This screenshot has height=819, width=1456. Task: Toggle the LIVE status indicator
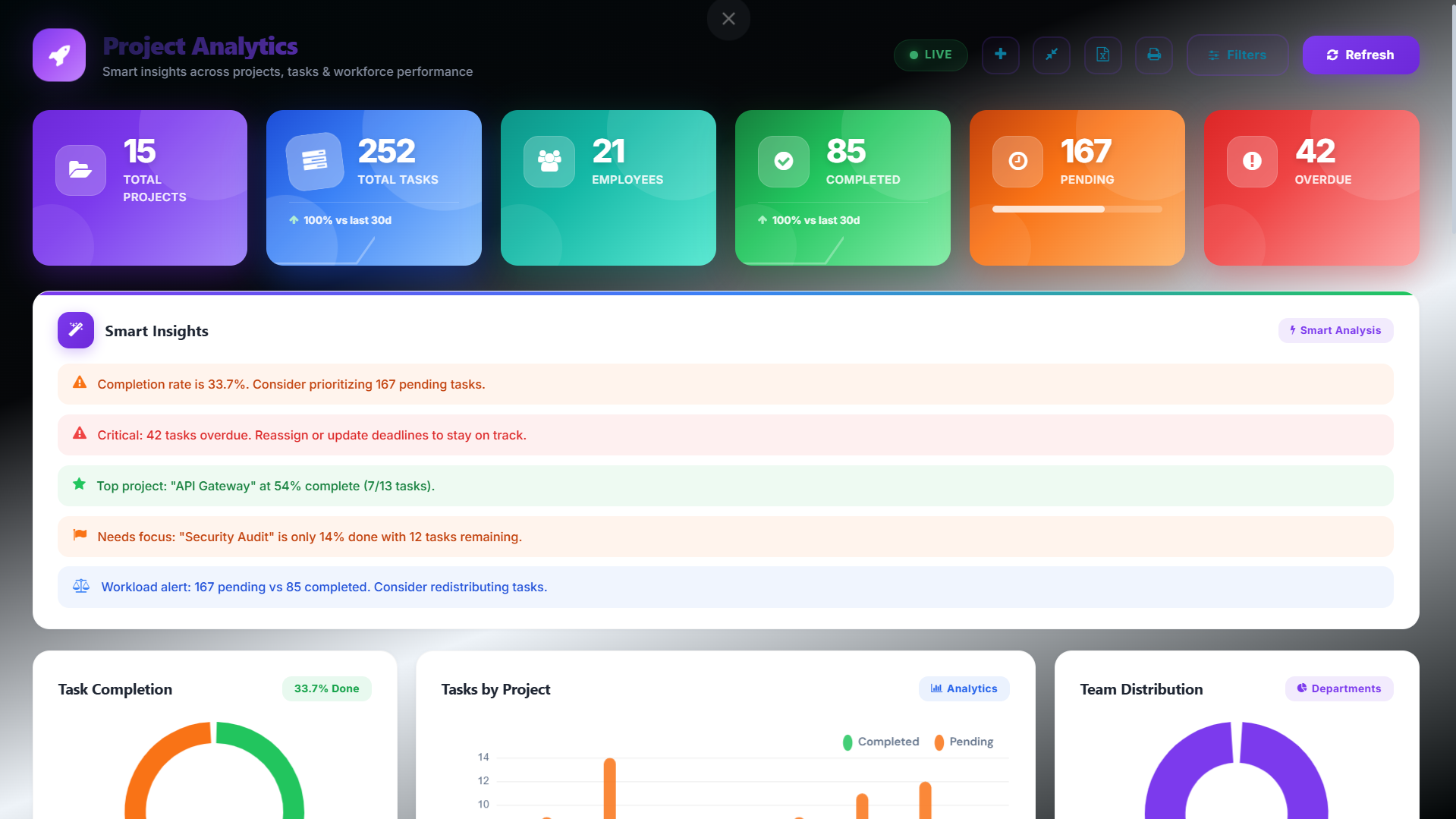(930, 55)
